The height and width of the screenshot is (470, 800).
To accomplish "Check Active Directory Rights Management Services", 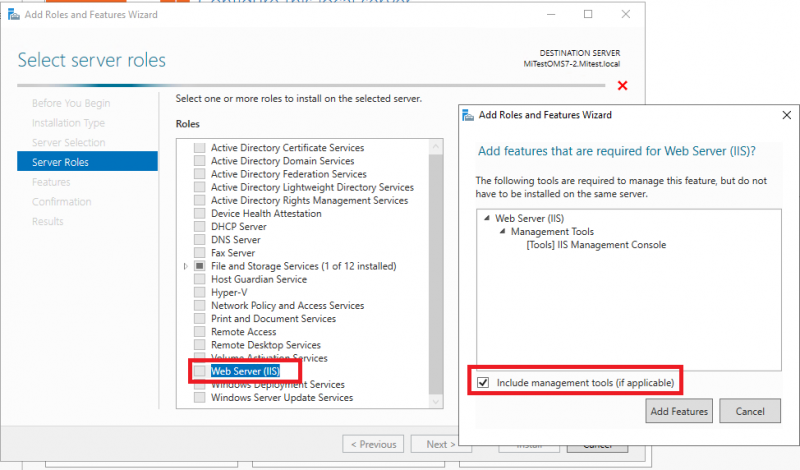I will pyautogui.click(x=199, y=200).
